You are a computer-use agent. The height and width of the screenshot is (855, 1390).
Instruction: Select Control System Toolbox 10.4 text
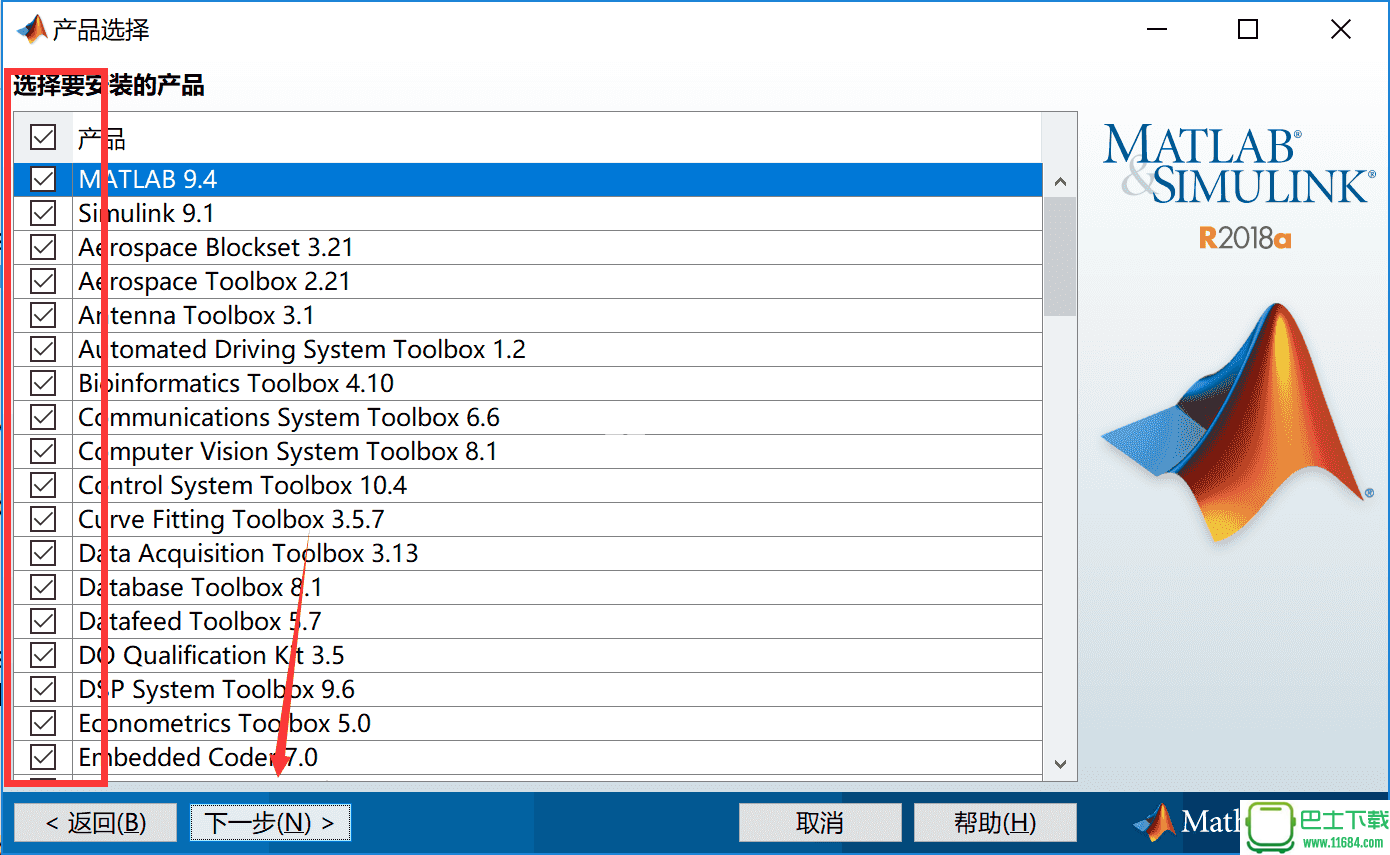(x=243, y=485)
